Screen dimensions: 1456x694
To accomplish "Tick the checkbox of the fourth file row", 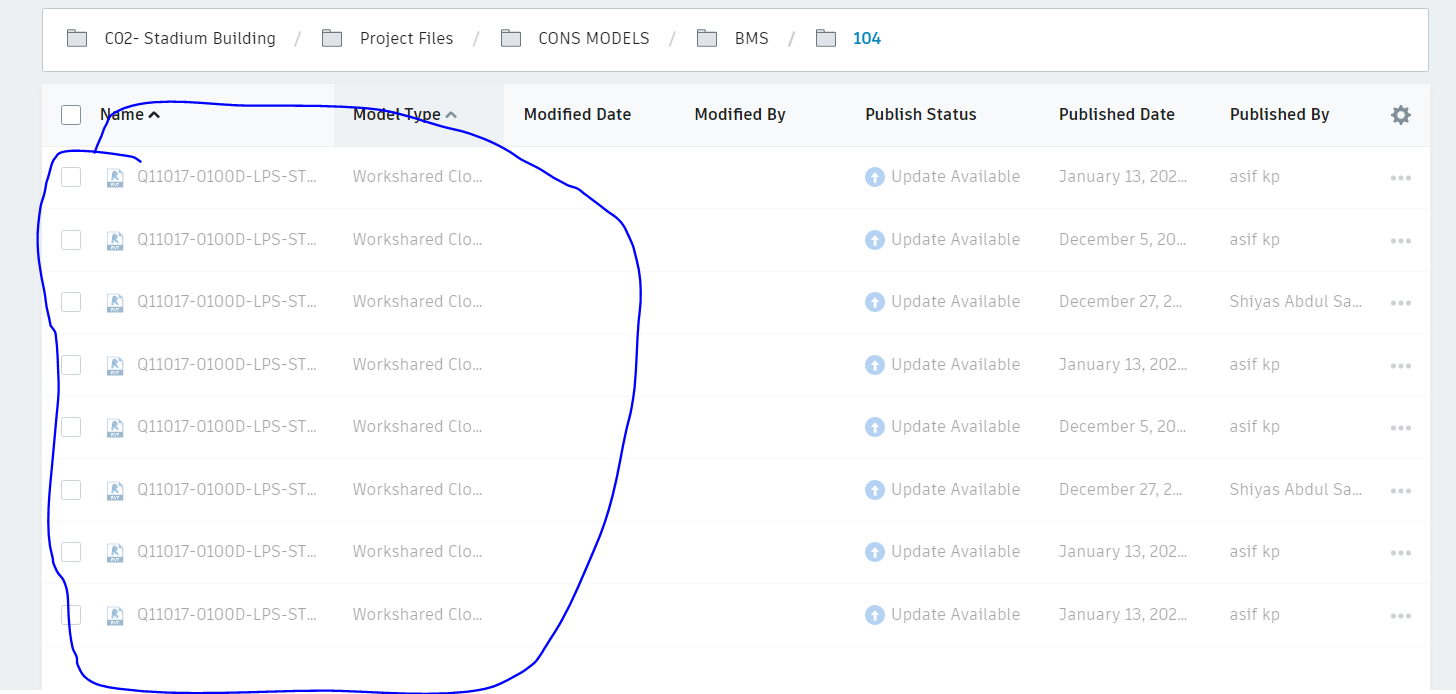I will pos(71,365).
